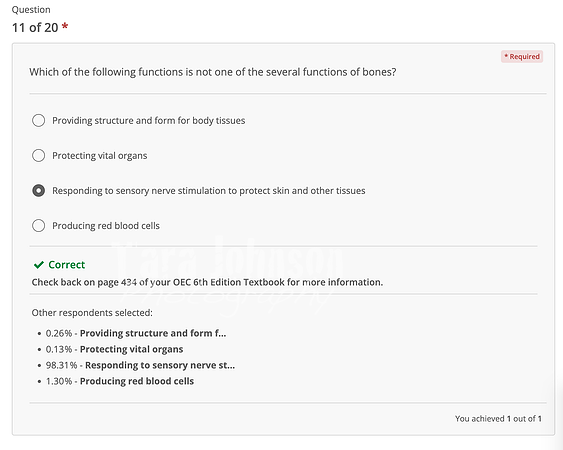
Task: Click the '* Required' badge
Action: tap(522, 56)
